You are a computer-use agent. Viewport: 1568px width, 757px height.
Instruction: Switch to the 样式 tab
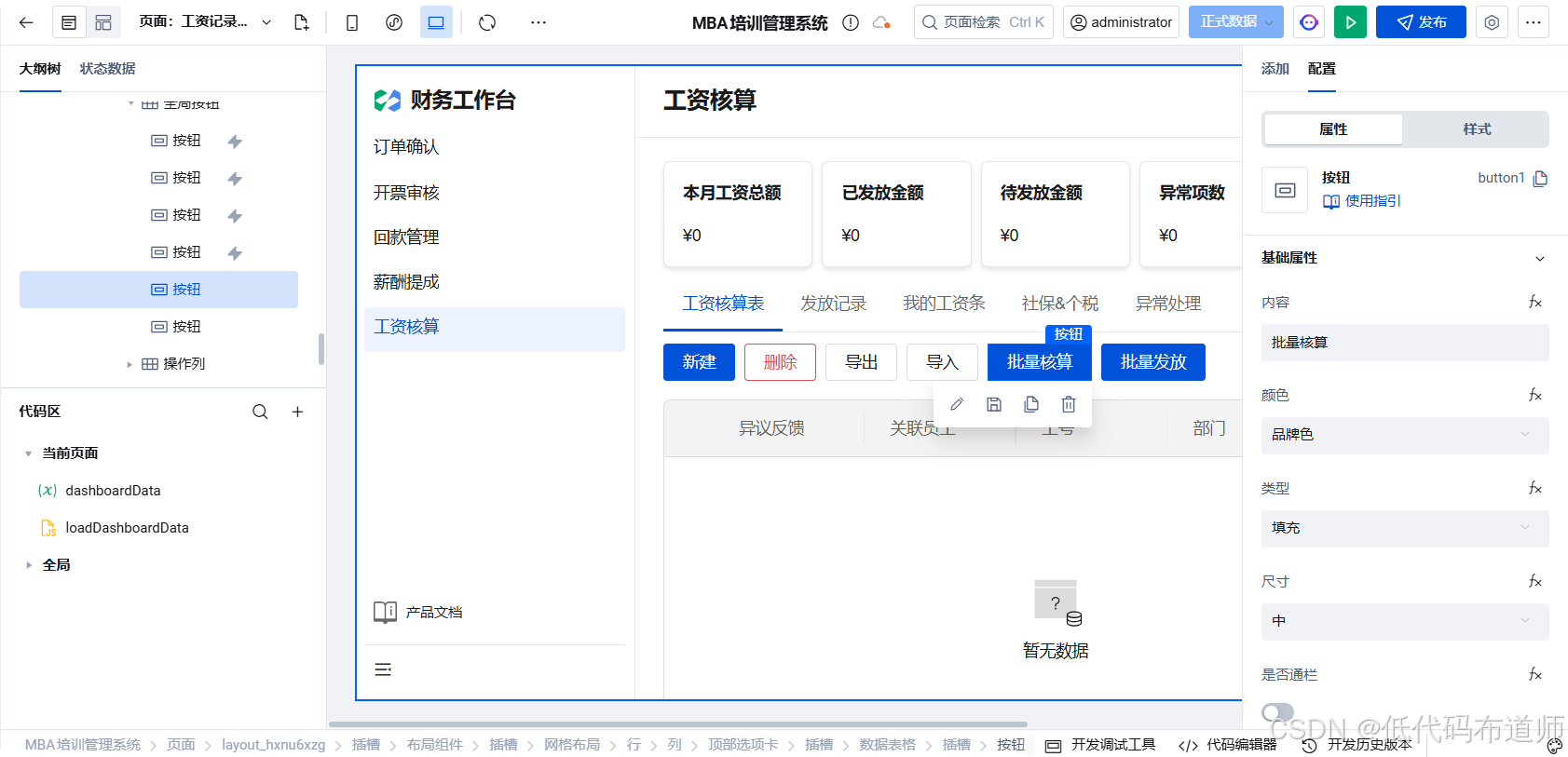click(x=1477, y=129)
